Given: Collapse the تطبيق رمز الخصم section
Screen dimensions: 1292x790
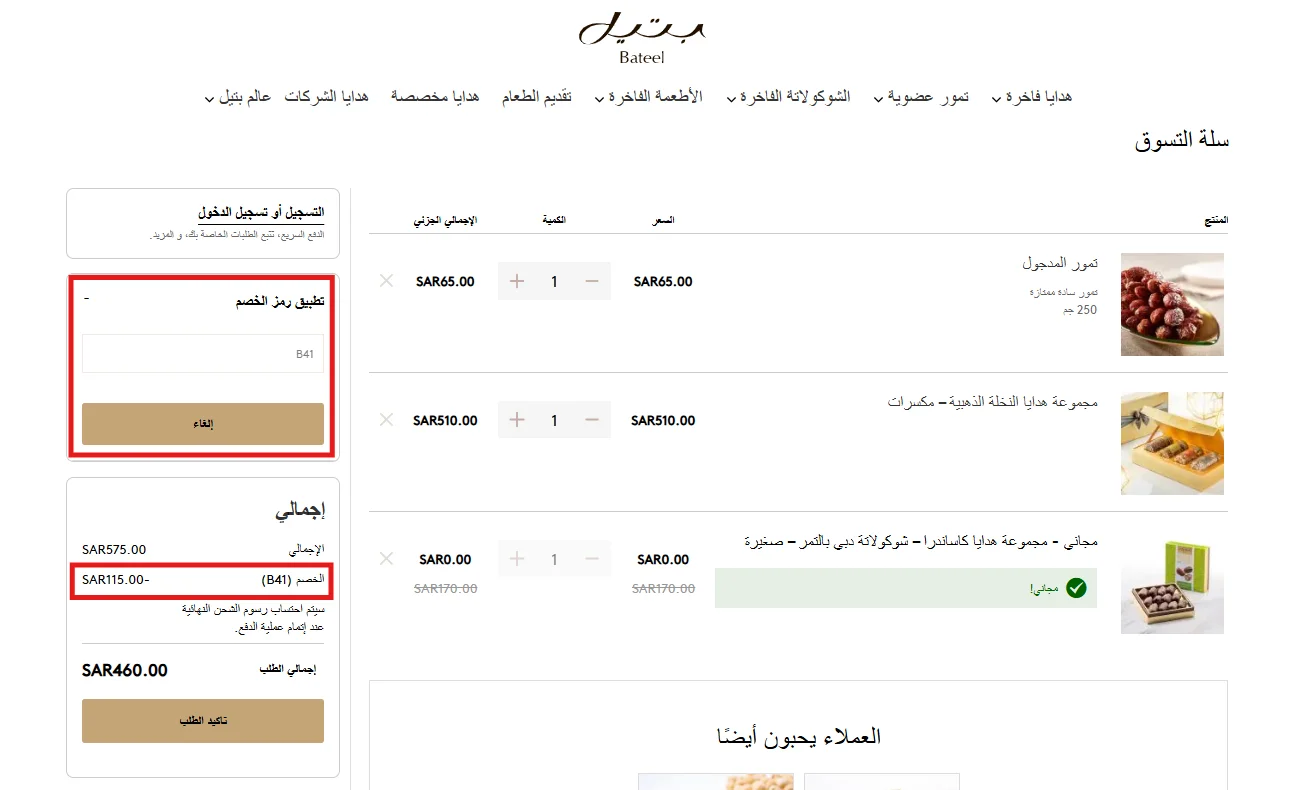Looking at the screenshot, I should pyautogui.click(x=87, y=299).
